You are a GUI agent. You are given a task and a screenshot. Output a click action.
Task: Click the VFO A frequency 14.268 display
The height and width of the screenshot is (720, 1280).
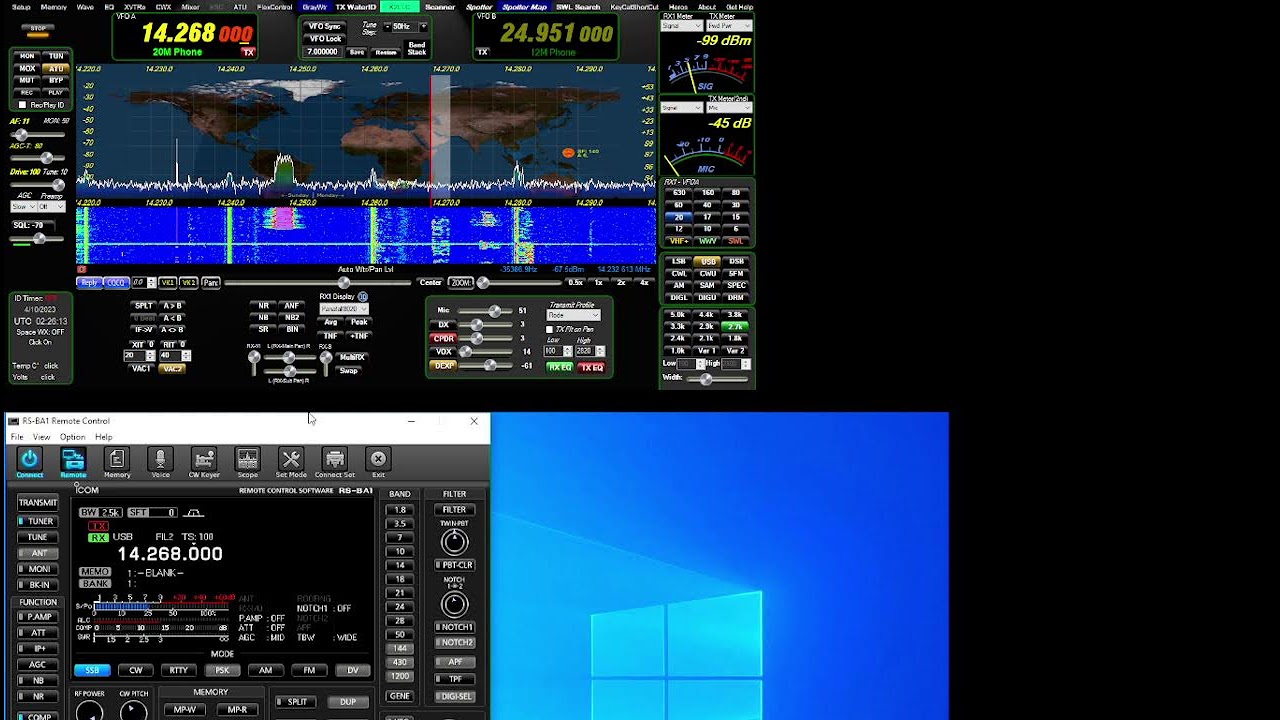click(197, 34)
